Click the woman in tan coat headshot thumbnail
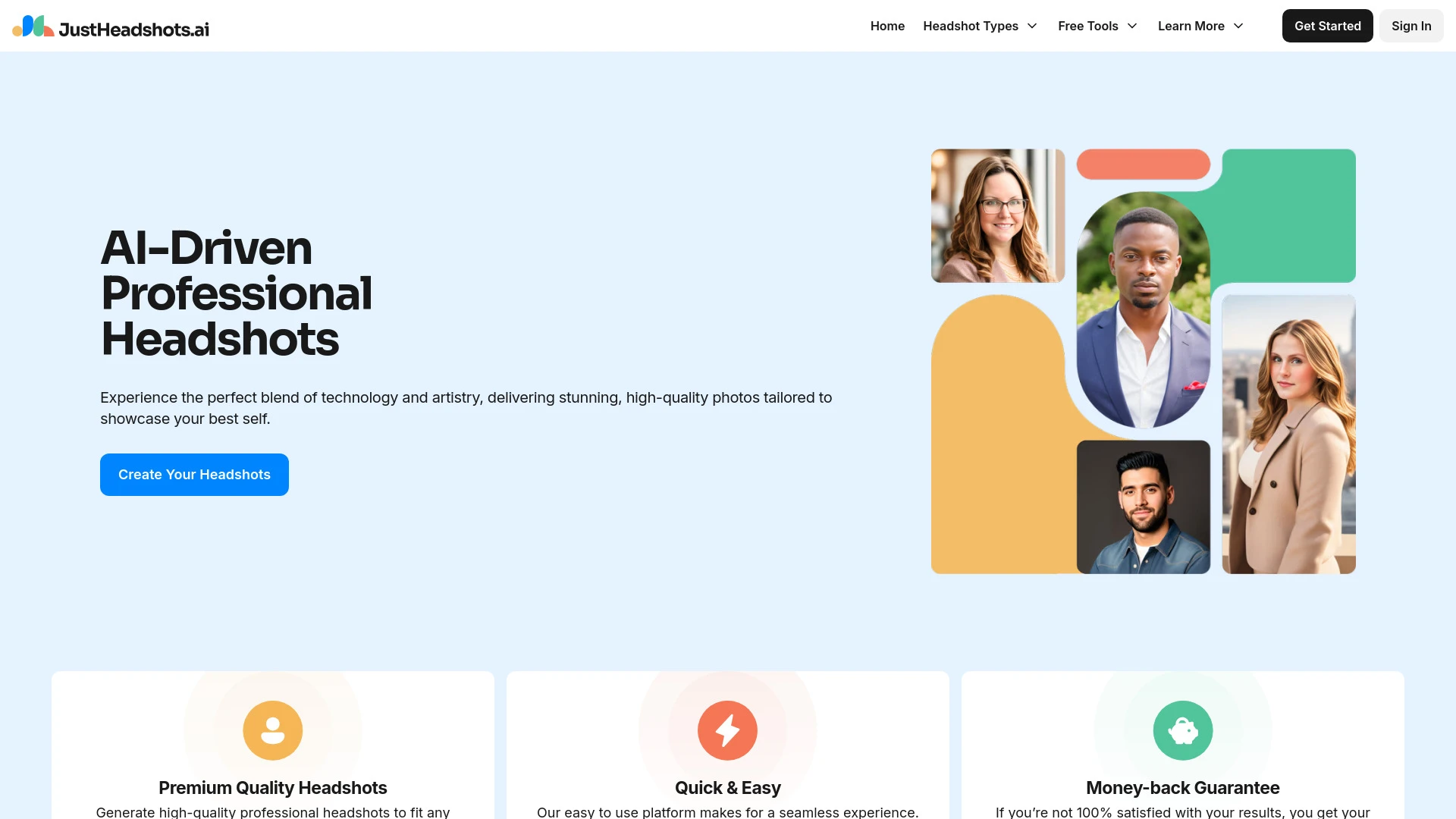1456x819 pixels. coord(1289,434)
